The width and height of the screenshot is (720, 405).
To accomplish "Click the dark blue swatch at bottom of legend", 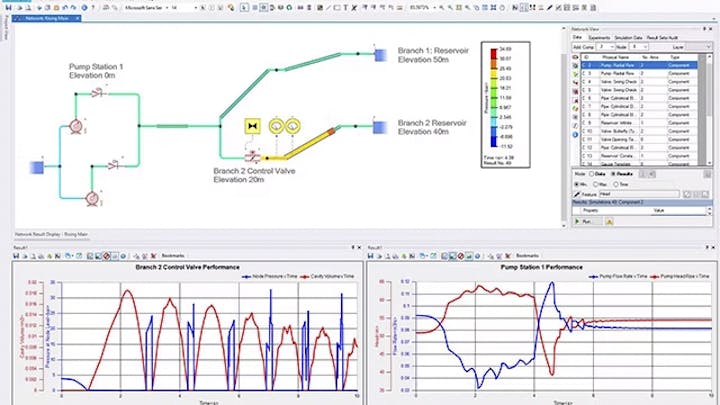I will coord(494,142).
